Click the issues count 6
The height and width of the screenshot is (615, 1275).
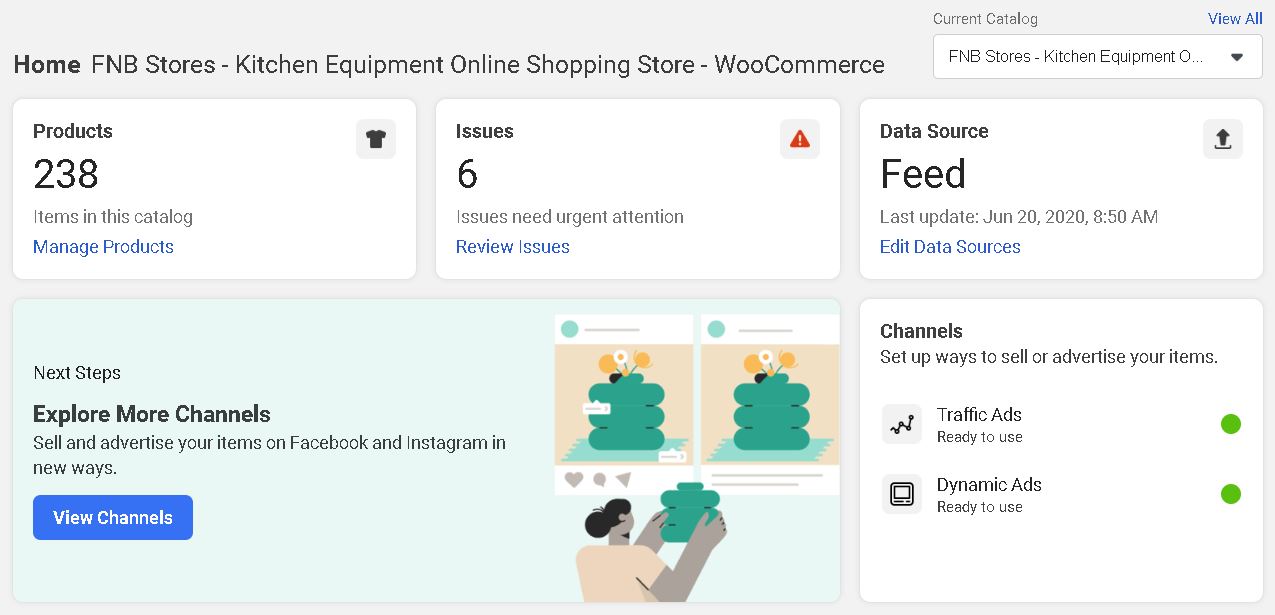coord(467,174)
